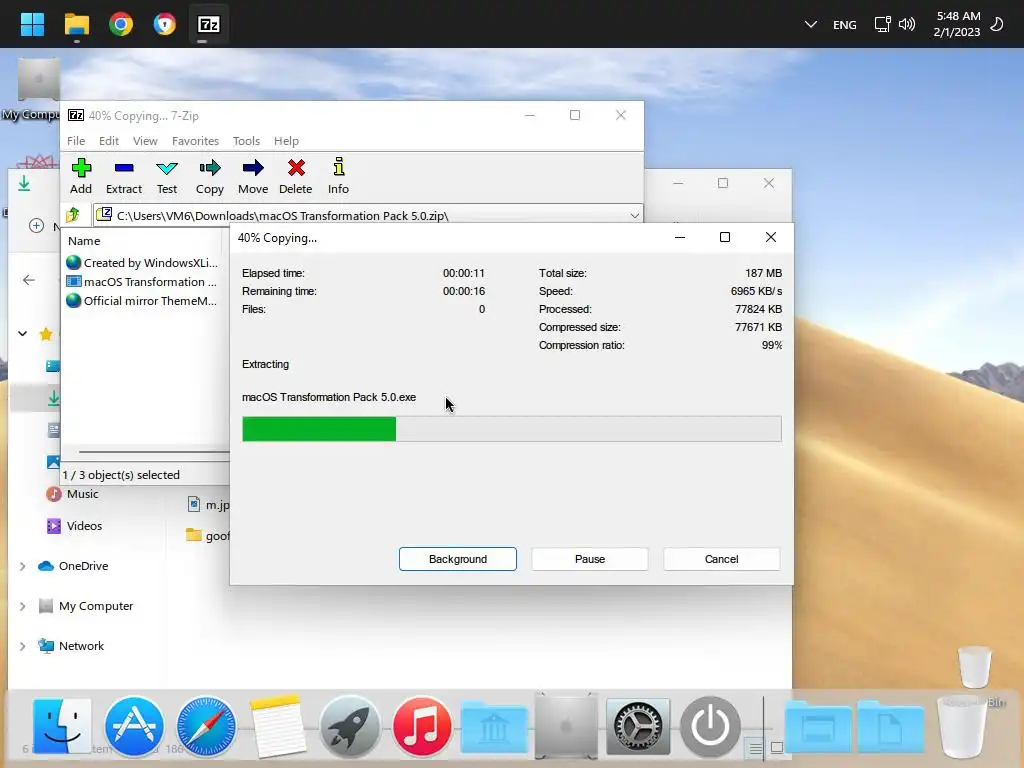The height and width of the screenshot is (768, 1024).
Task: Select OneDrive in Explorer sidebar
Action: (73, 566)
